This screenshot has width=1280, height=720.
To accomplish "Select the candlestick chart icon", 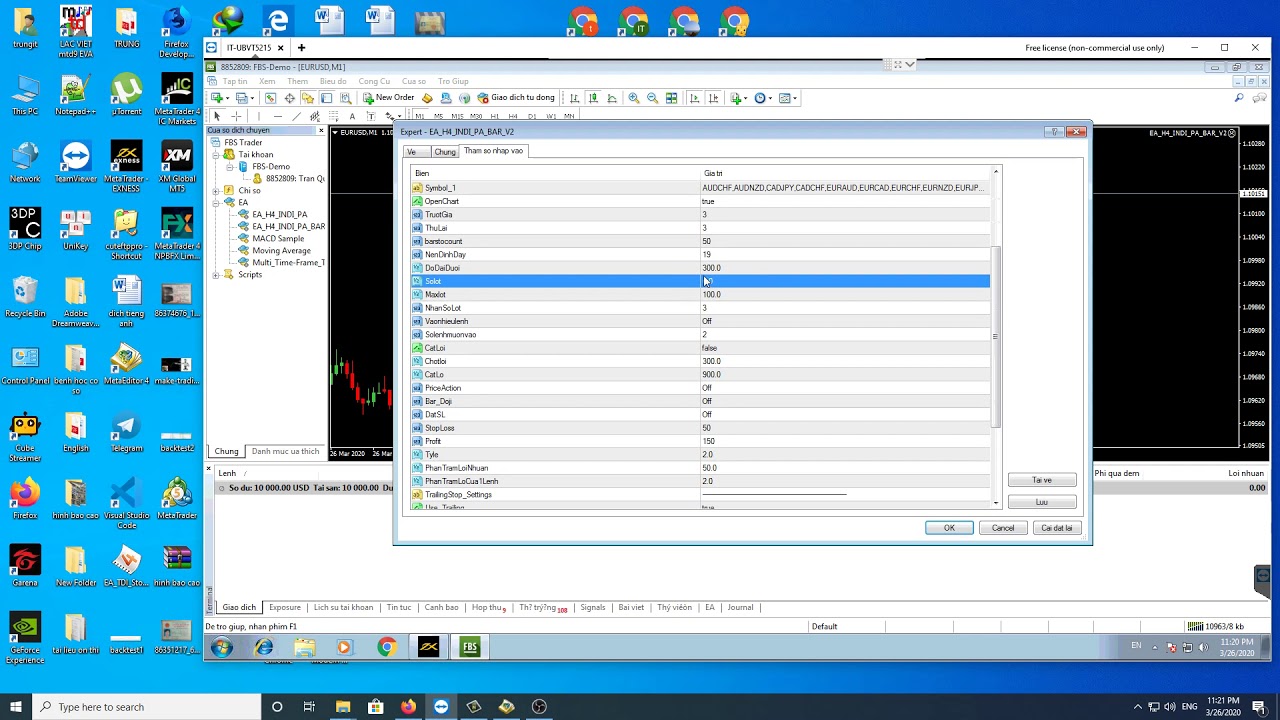I will pos(593,98).
